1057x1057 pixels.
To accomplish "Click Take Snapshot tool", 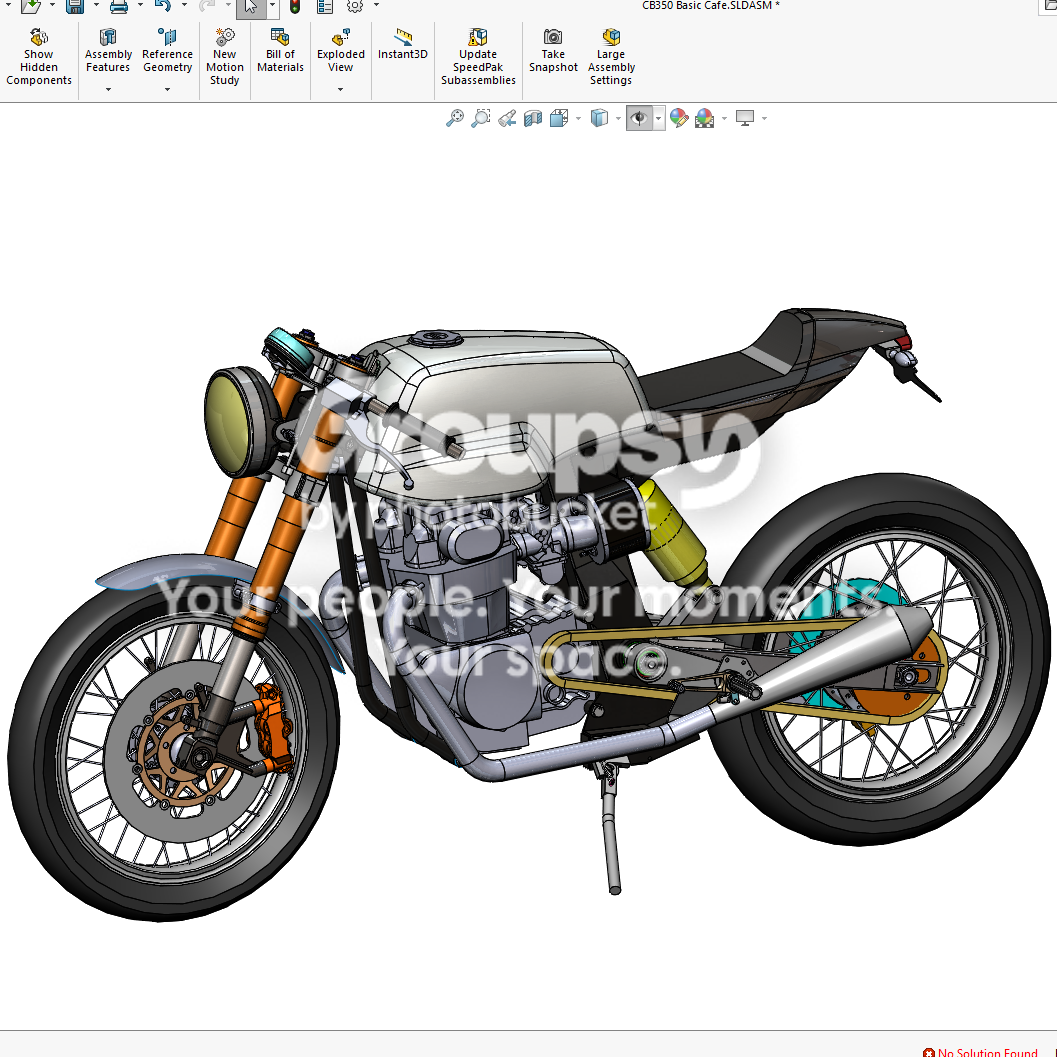I will coord(553,51).
